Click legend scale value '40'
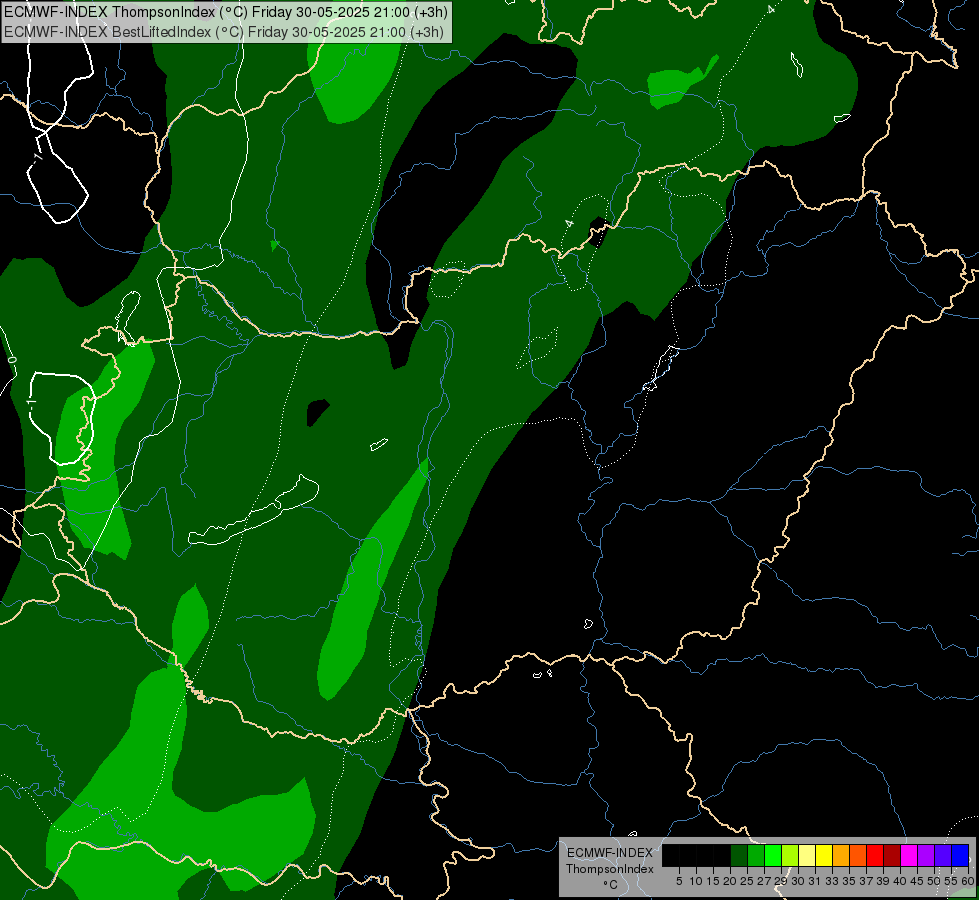This screenshot has height=900, width=979. [900, 881]
